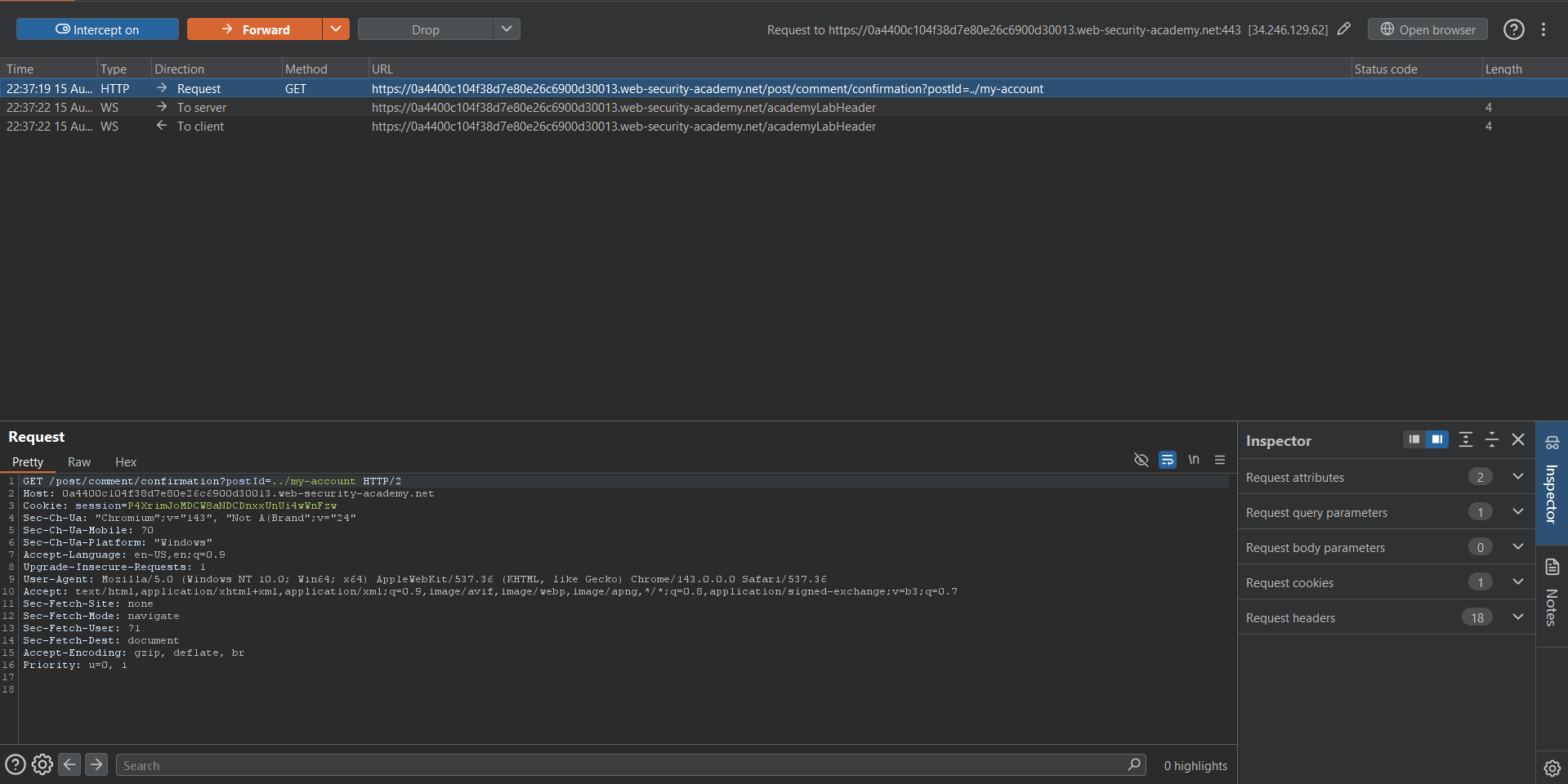The width and height of the screenshot is (1568, 784).
Task: Sort by the Method column header
Action: 324,69
